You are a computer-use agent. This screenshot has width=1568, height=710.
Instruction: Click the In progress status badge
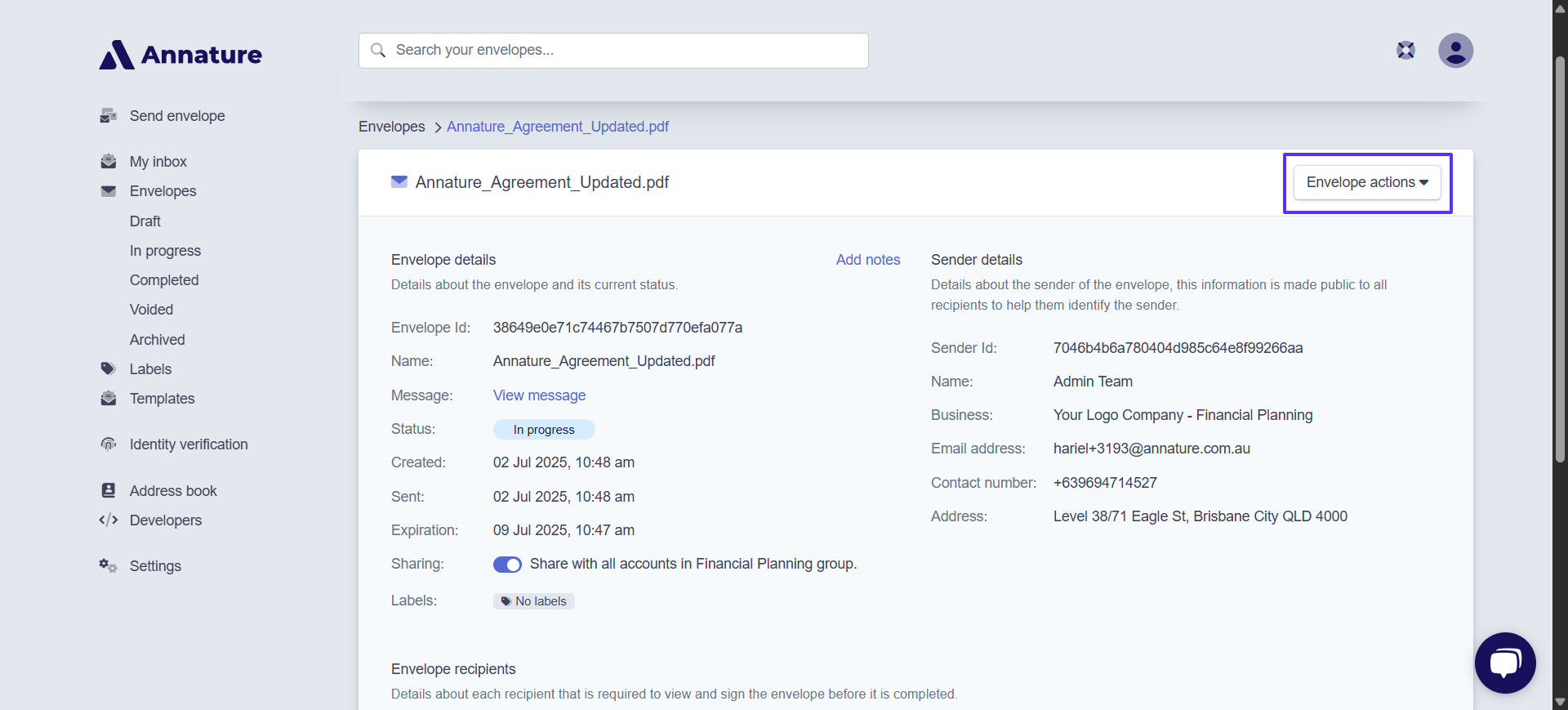tap(544, 430)
